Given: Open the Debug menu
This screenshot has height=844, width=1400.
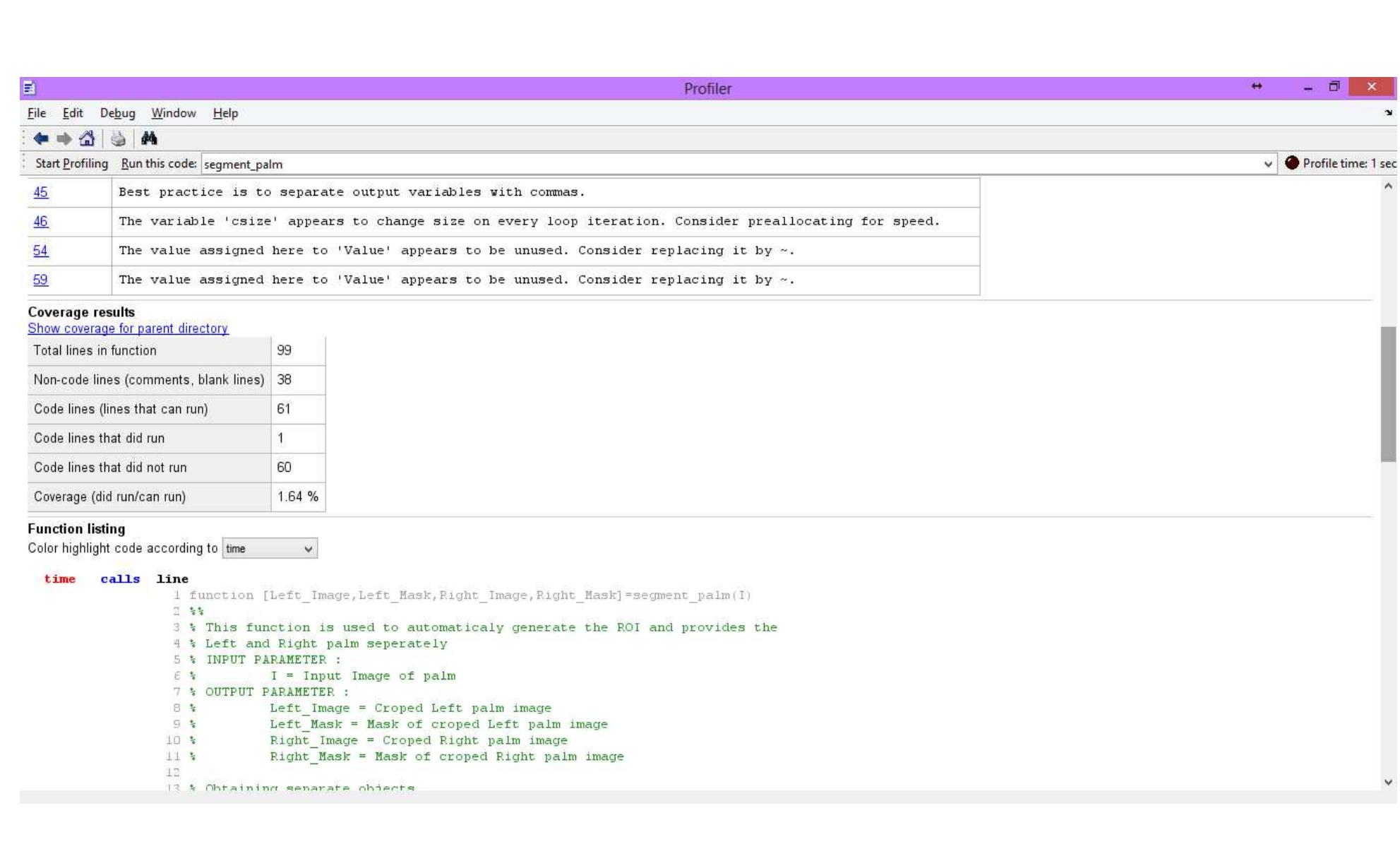Looking at the screenshot, I should pyautogui.click(x=117, y=113).
